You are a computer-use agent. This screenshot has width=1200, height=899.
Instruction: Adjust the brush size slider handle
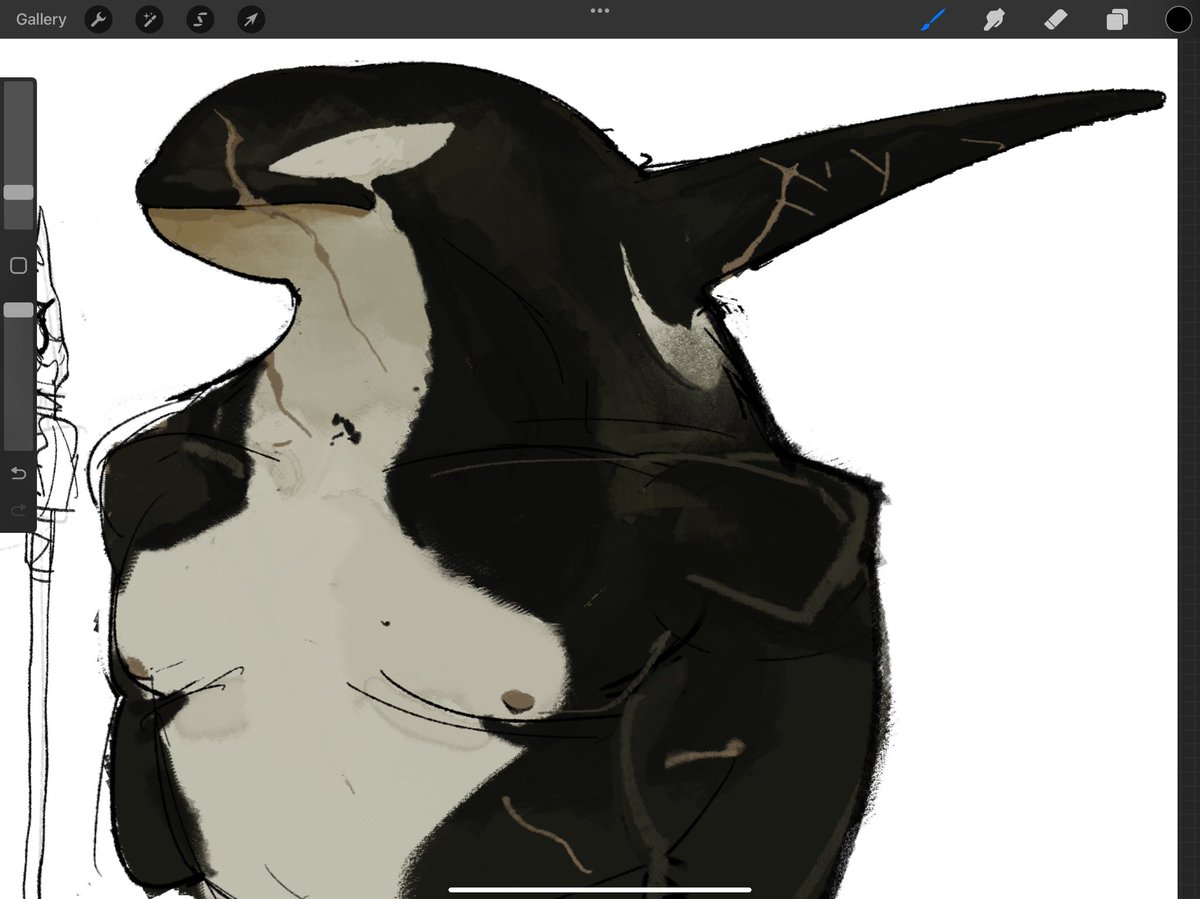(18, 192)
